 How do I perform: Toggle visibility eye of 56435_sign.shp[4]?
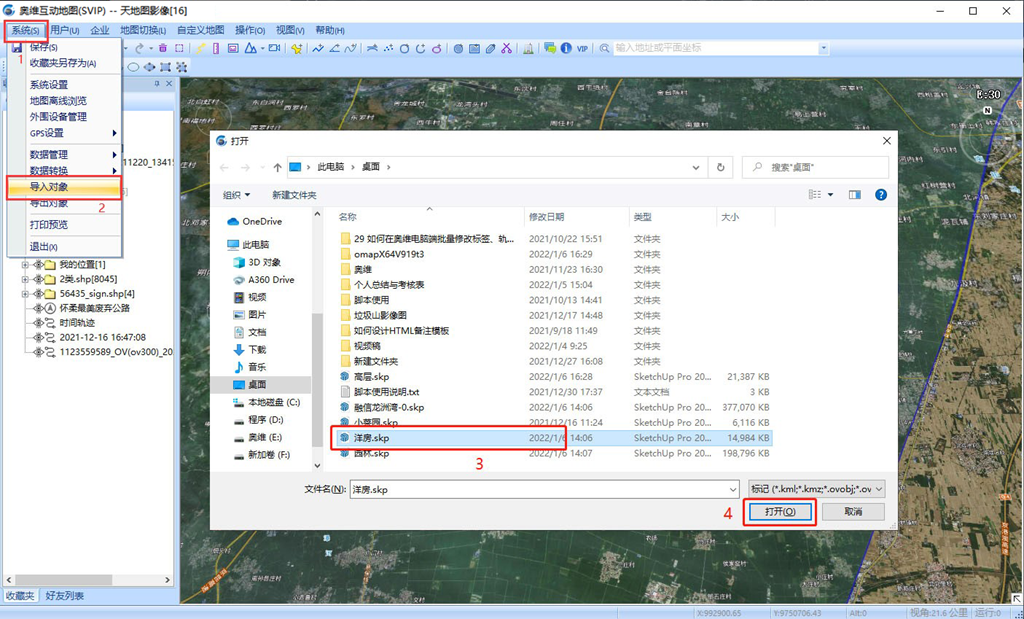pos(38,294)
